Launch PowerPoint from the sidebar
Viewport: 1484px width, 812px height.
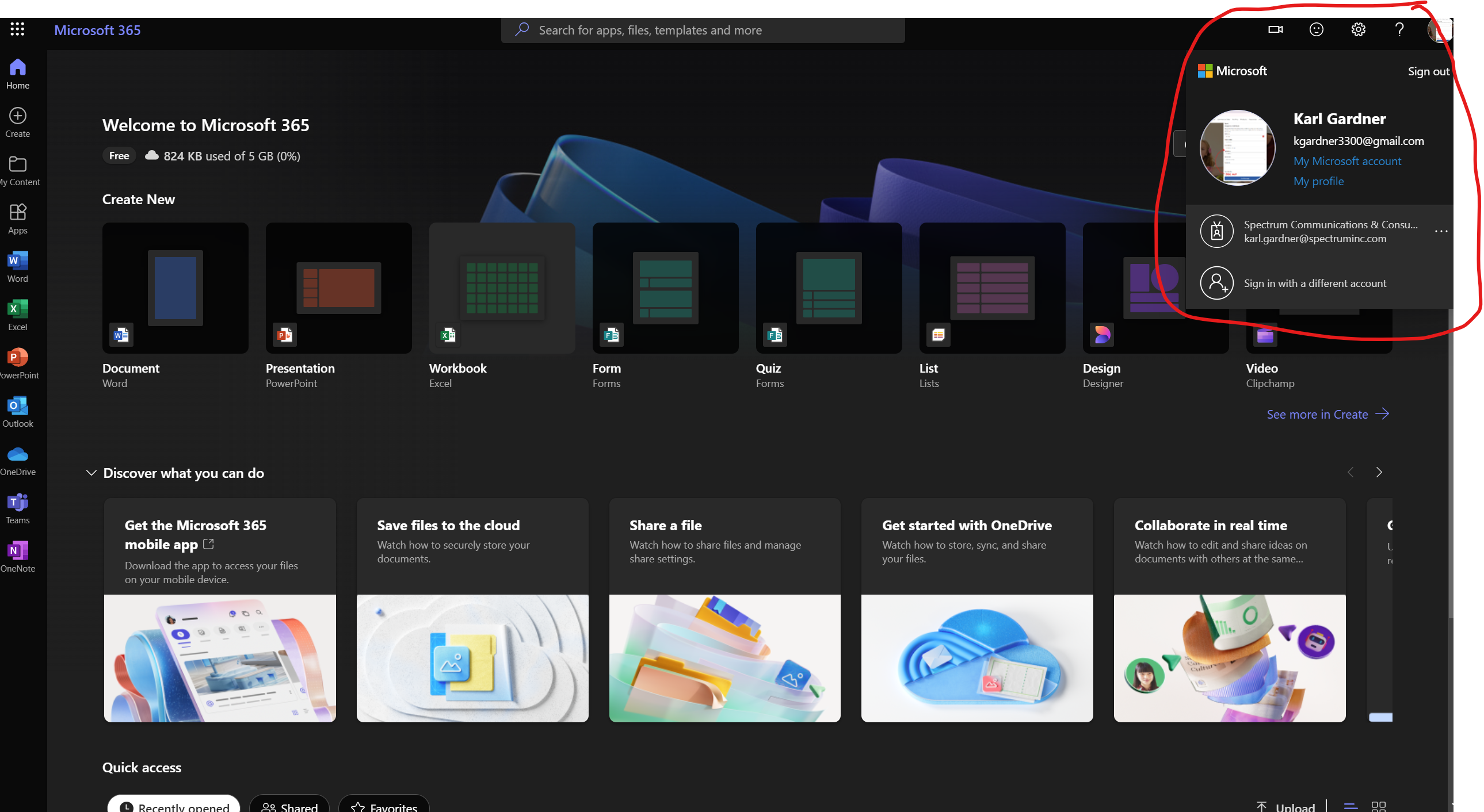point(19,365)
